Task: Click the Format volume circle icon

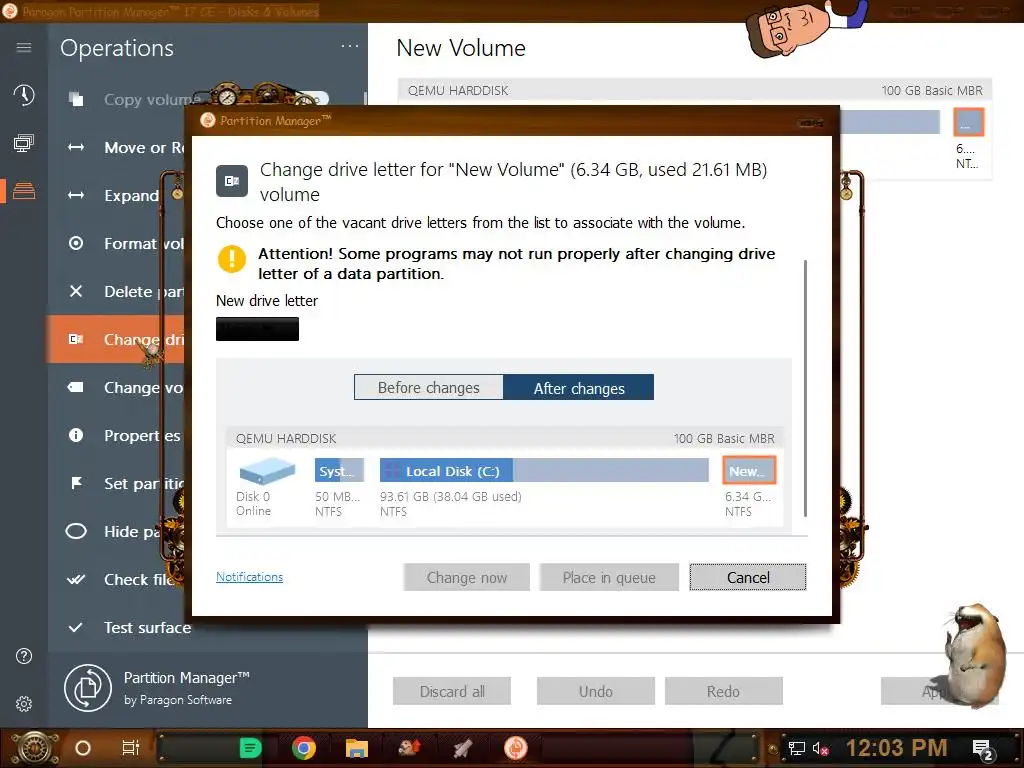Action: (76, 244)
